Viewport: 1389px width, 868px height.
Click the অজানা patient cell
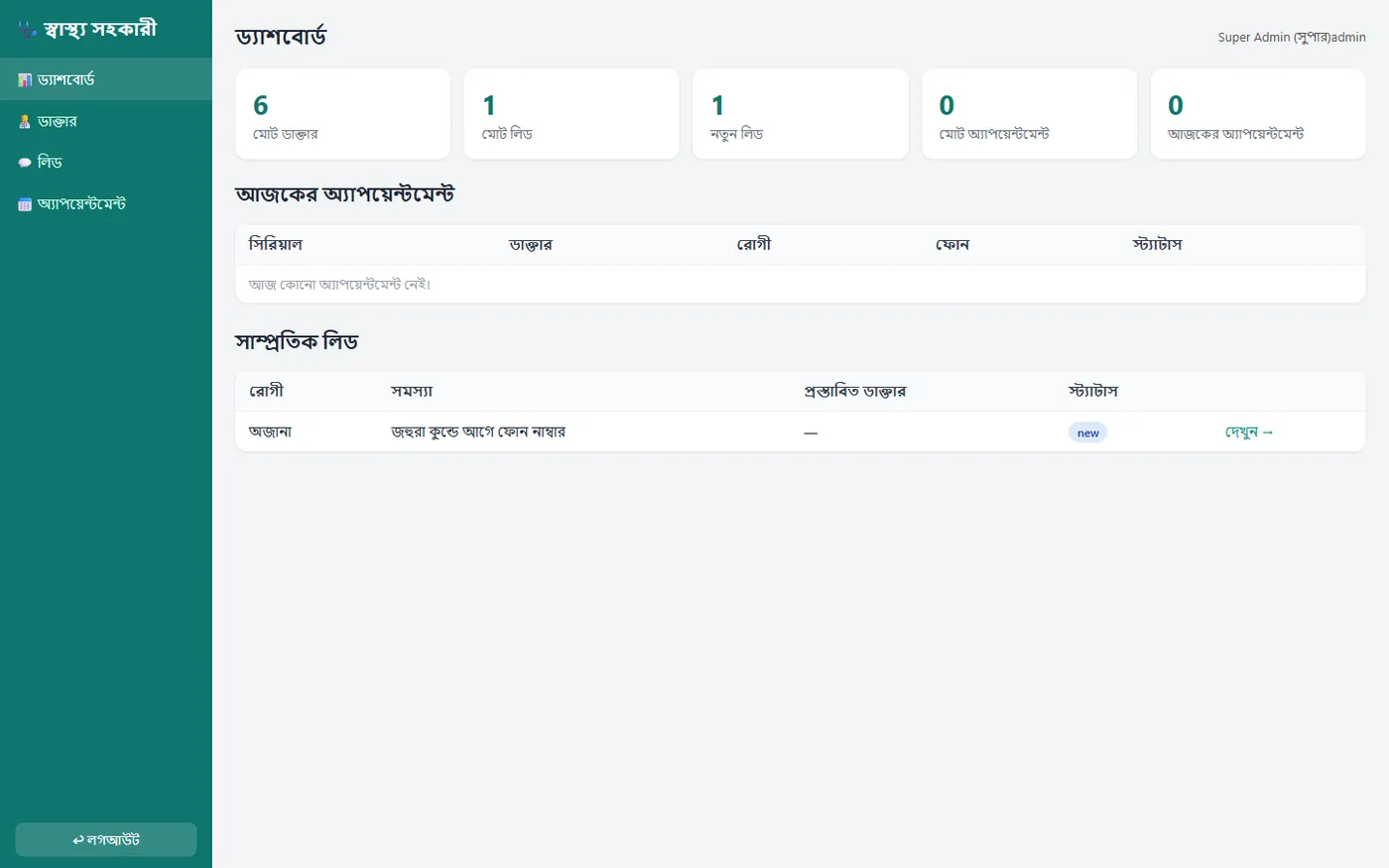pos(270,432)
